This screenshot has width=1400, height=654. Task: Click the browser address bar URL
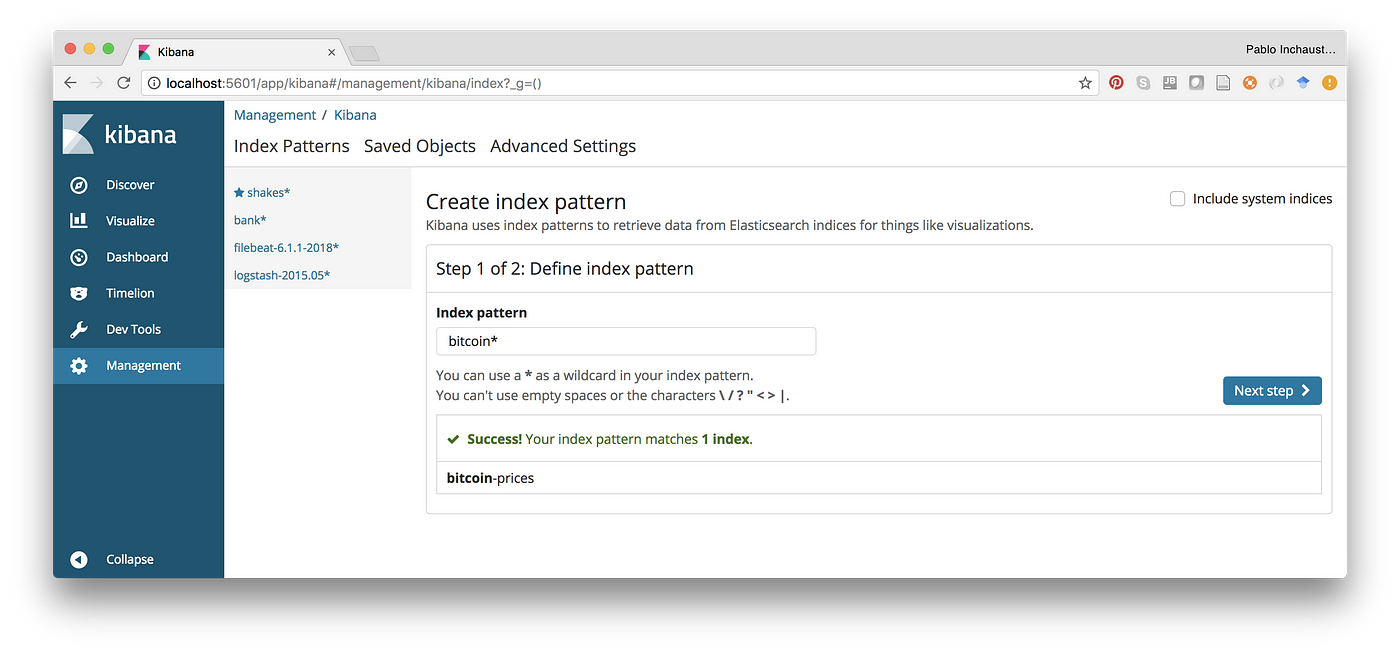tap(354, 83)
